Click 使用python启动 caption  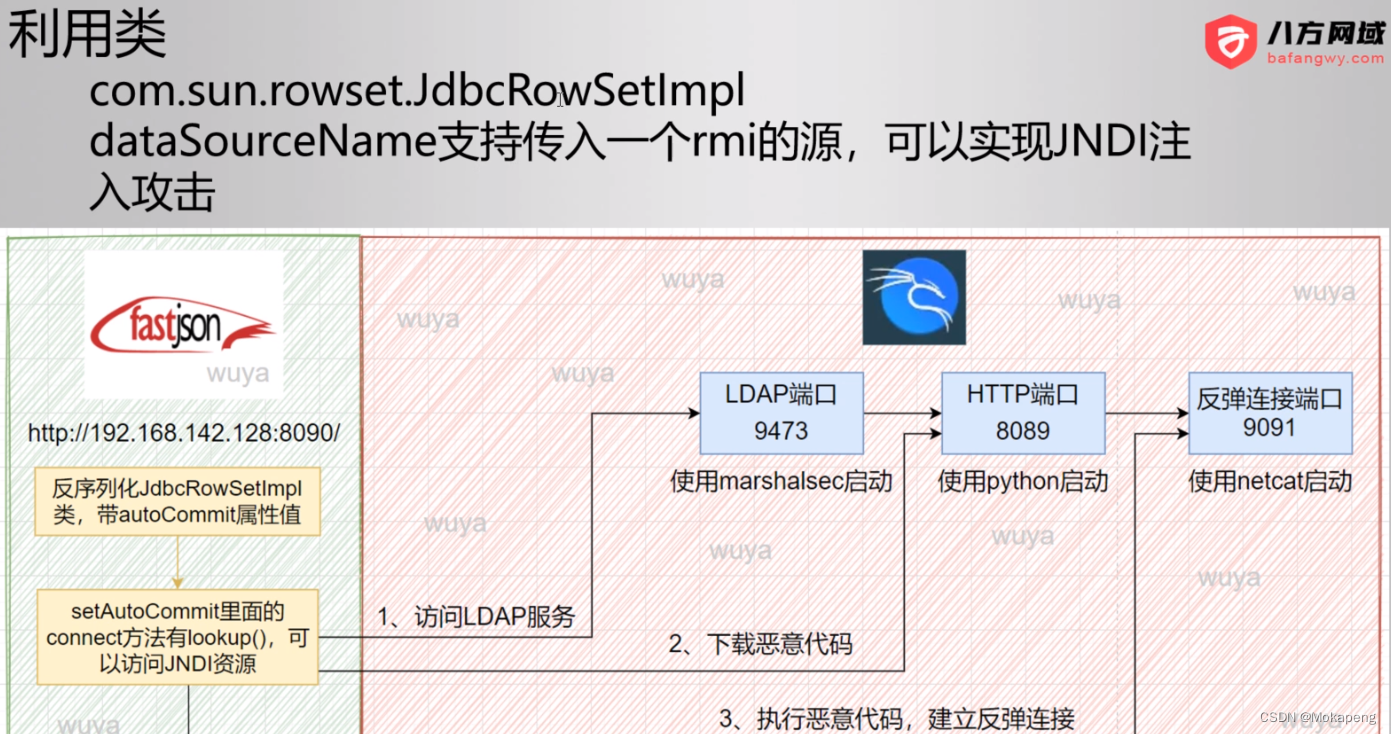(x=1023, y=481)
